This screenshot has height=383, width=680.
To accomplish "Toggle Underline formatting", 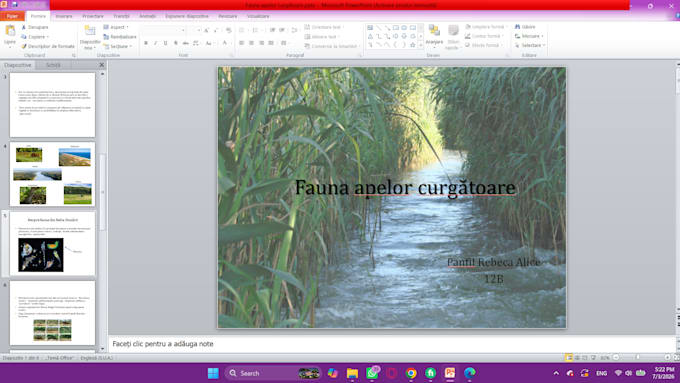I will point(166,43).
